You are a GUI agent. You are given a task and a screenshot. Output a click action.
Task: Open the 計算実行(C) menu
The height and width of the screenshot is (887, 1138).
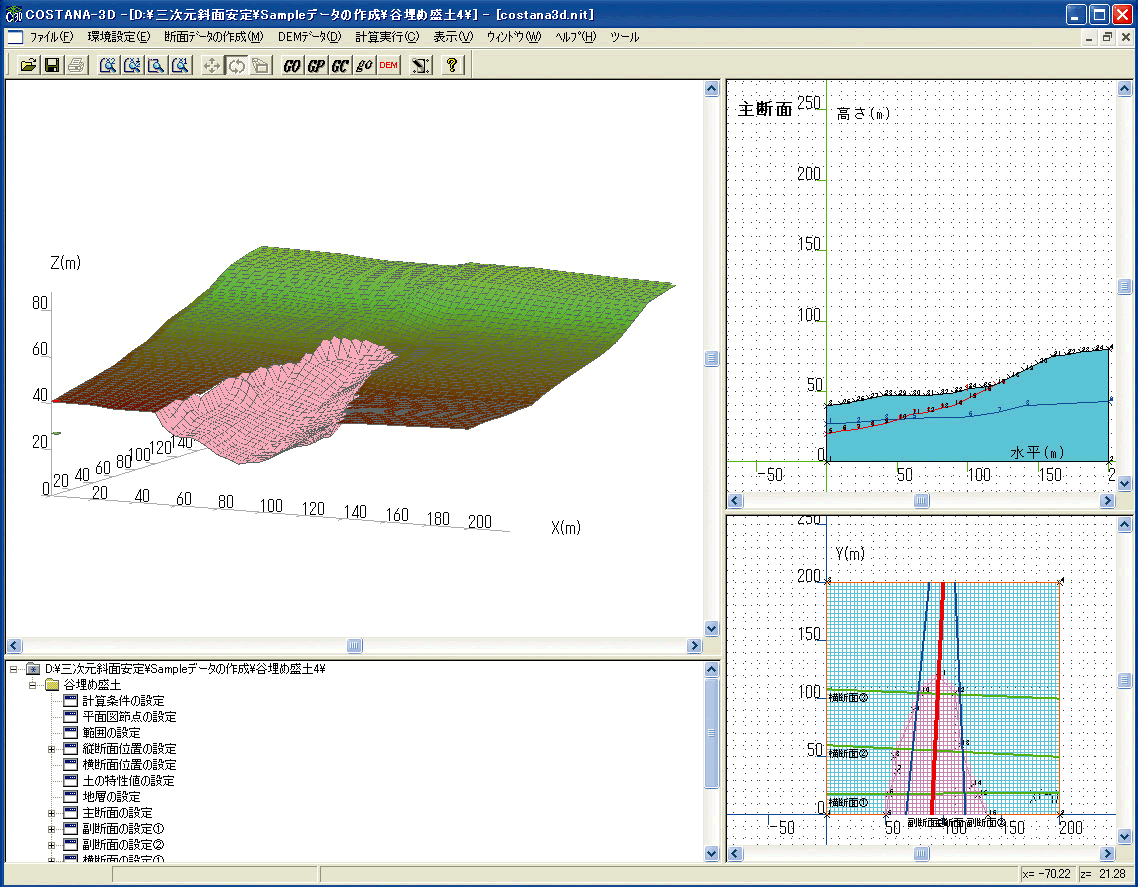coord(387,37)
